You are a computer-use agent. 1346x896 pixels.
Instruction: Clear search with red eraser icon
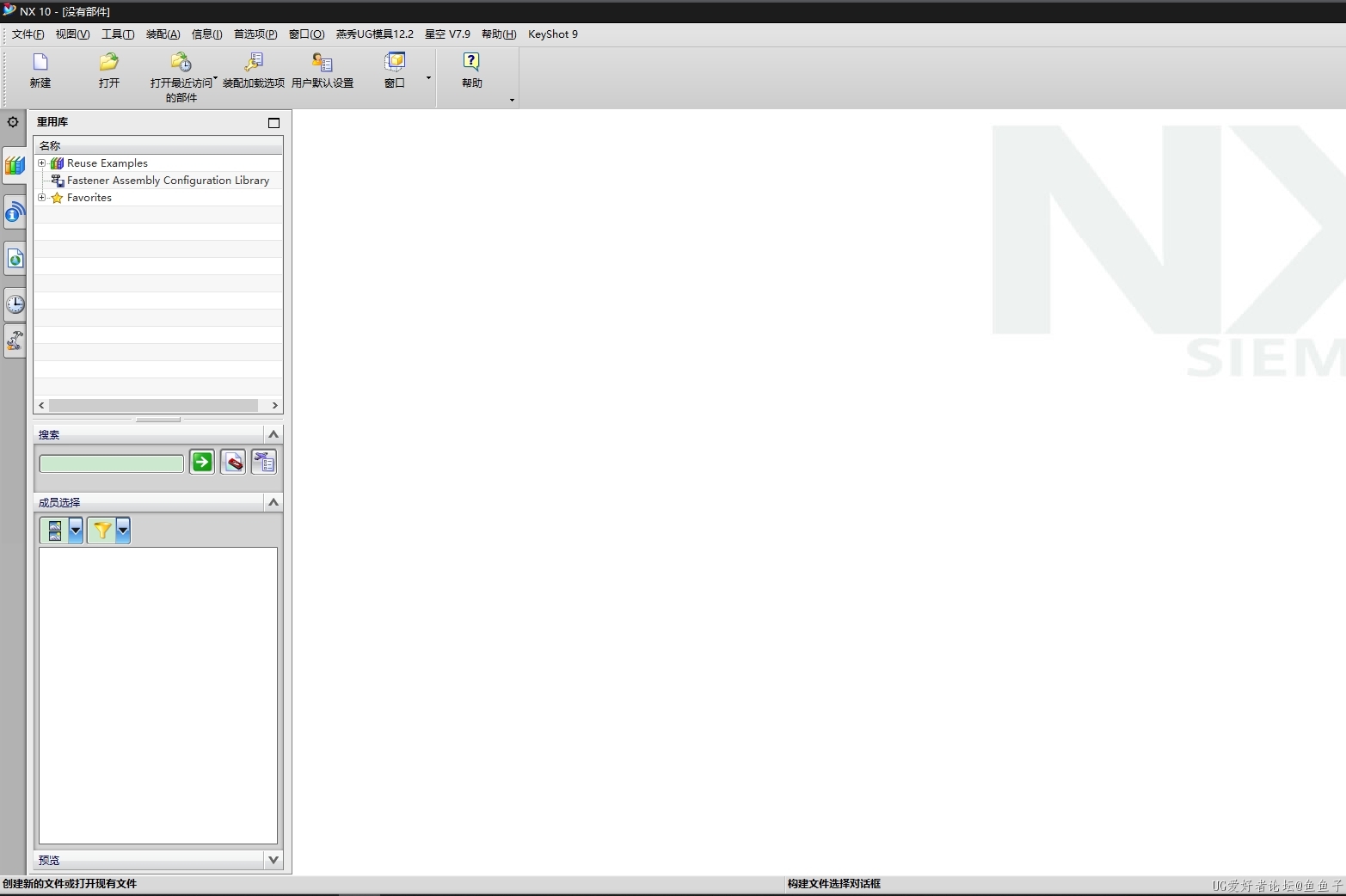click(233, 462)
